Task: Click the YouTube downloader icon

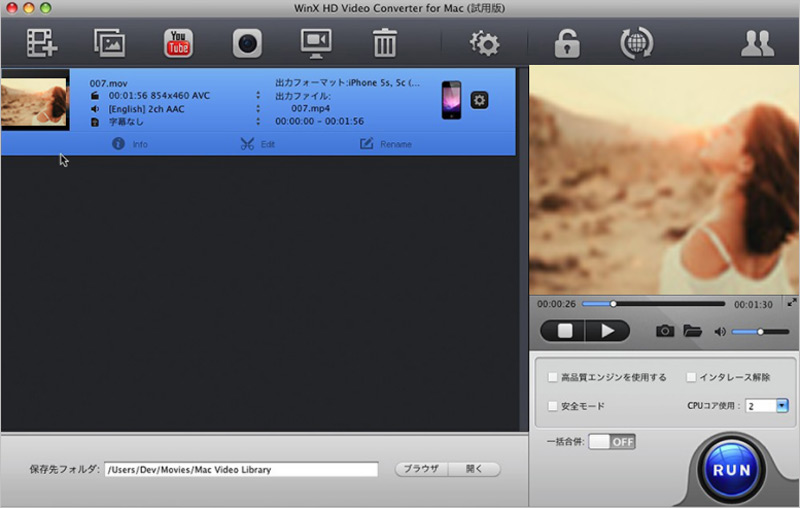Action: 178,43
